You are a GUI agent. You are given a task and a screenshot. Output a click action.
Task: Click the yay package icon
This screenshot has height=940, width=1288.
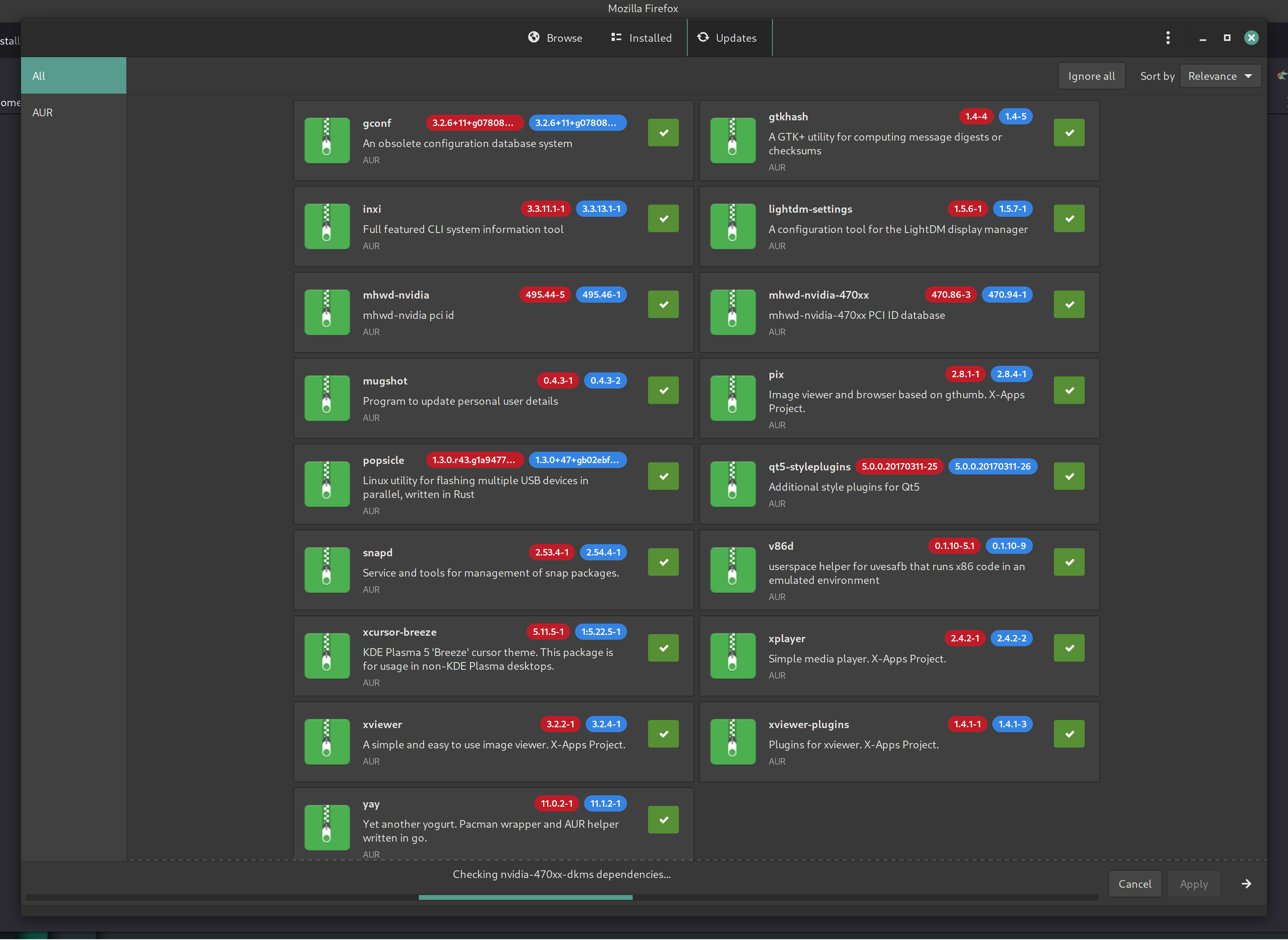pos(327,827)
